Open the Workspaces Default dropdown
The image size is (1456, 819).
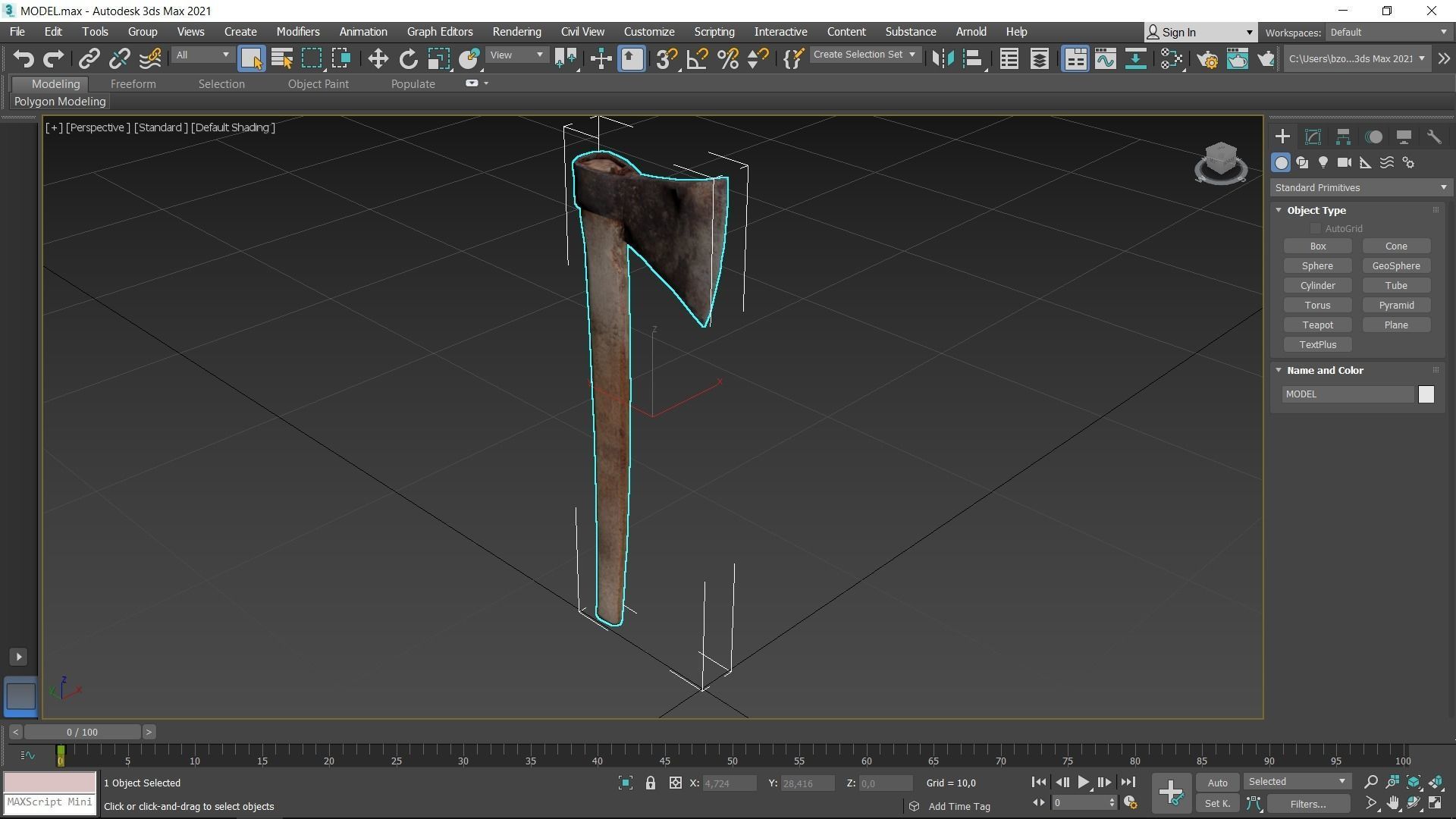pos(1388,32)
